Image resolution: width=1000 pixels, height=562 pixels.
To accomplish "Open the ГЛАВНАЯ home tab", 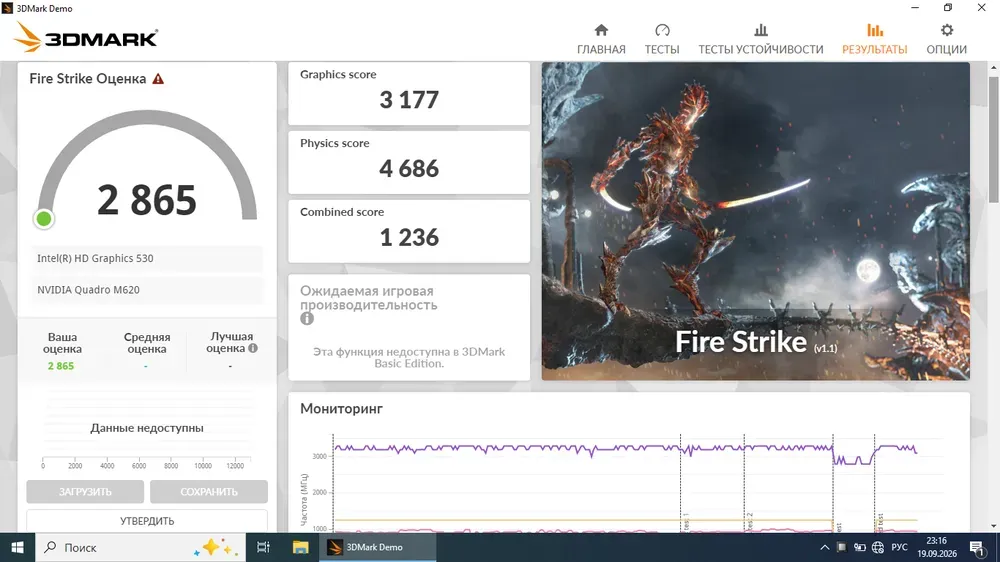I will (x=601, y=39).
